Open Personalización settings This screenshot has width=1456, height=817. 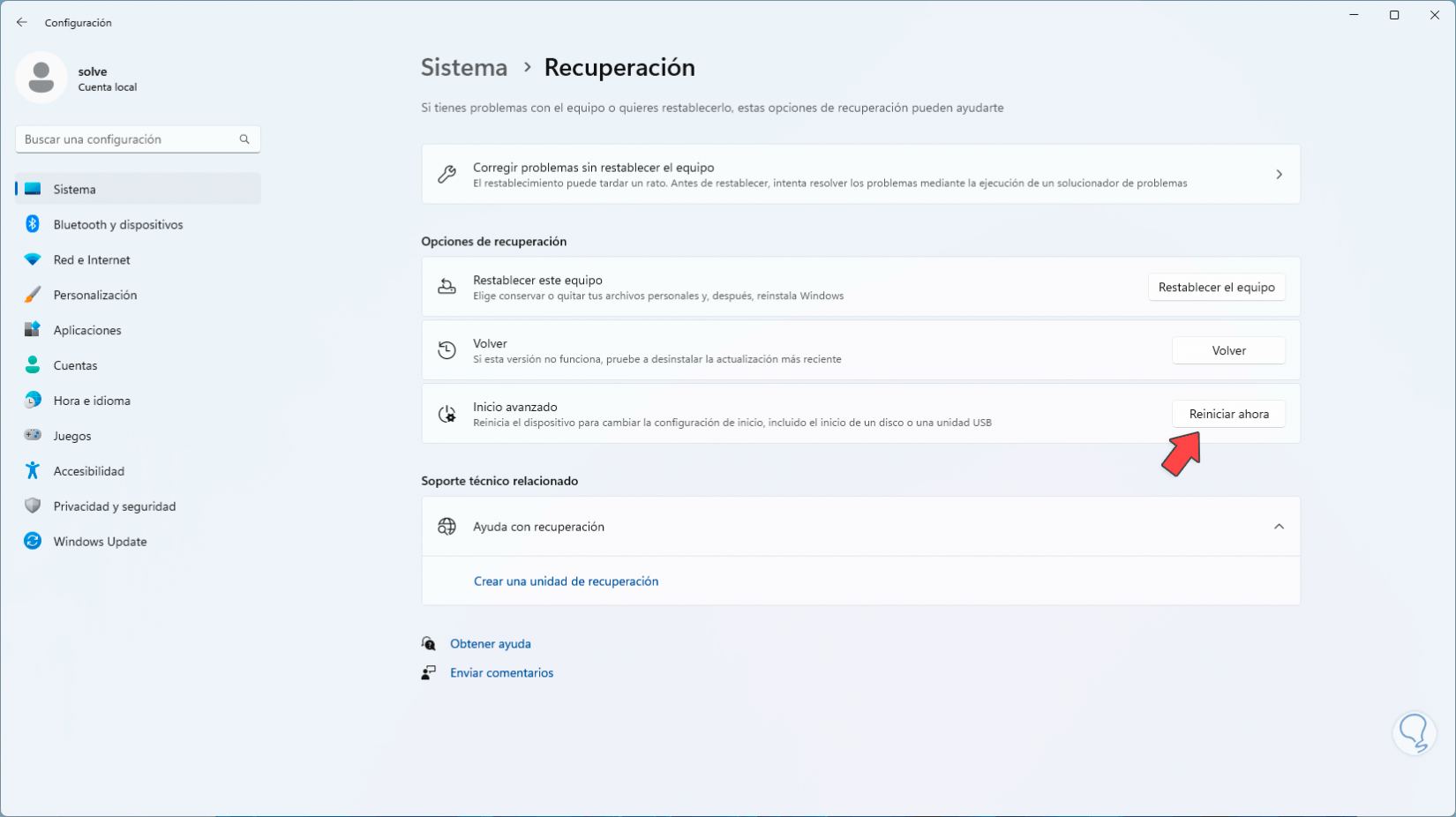(x=139, y=295)
